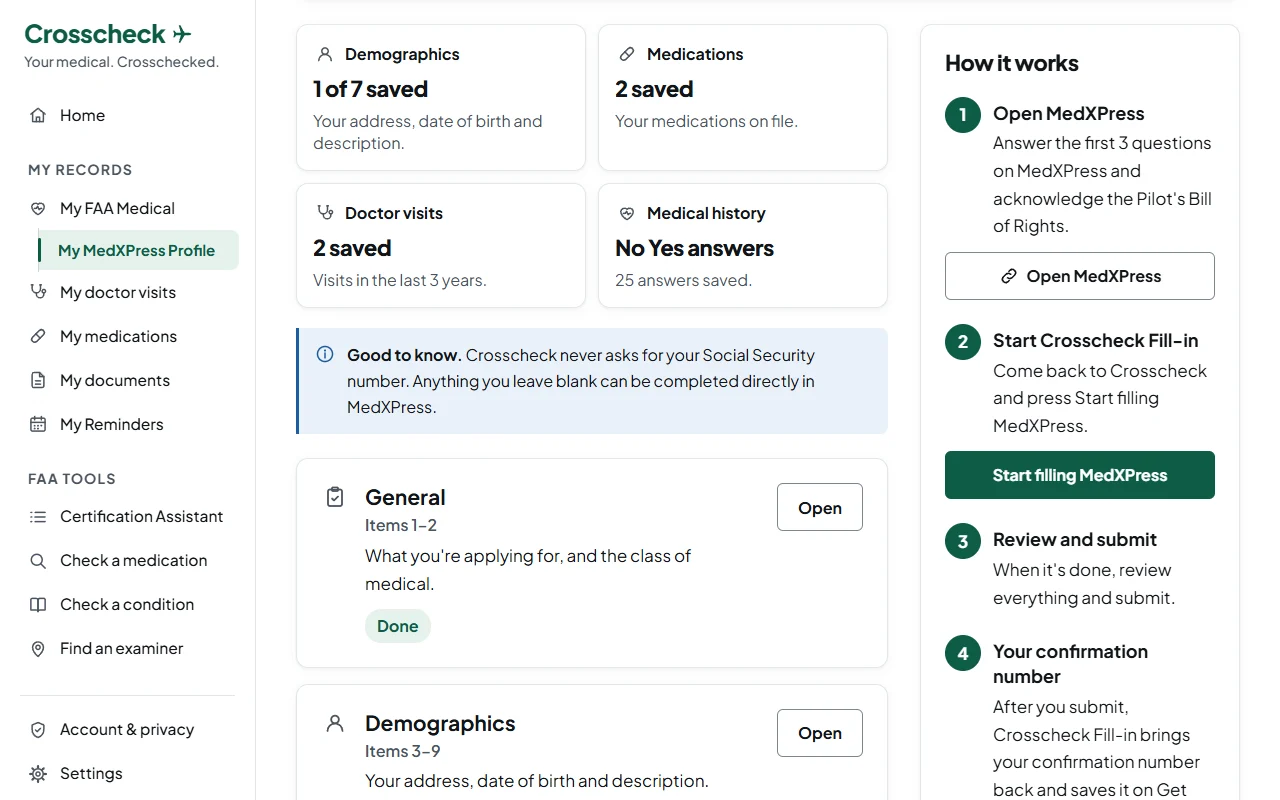Click the Crosscheck airplane logo icon
The height and width of the screenshot is (800, 1280).
point(182,35)
